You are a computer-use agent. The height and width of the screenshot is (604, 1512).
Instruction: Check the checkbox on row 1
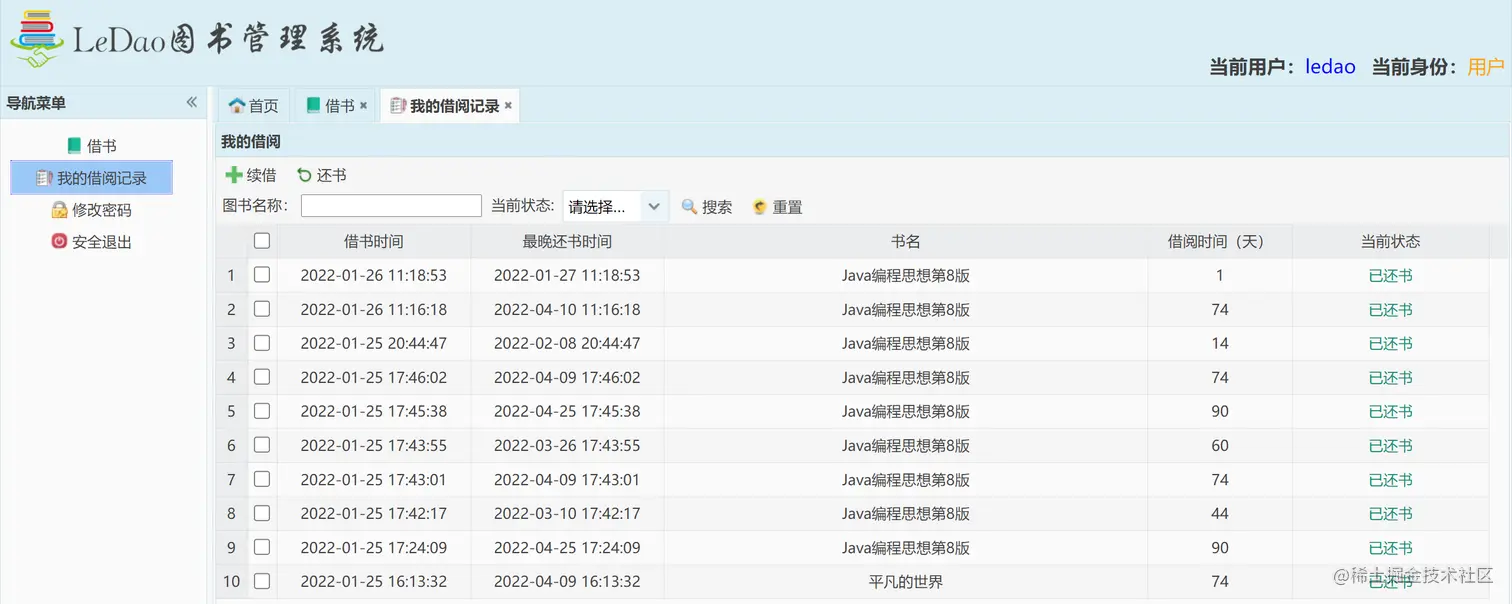point(262,274)
